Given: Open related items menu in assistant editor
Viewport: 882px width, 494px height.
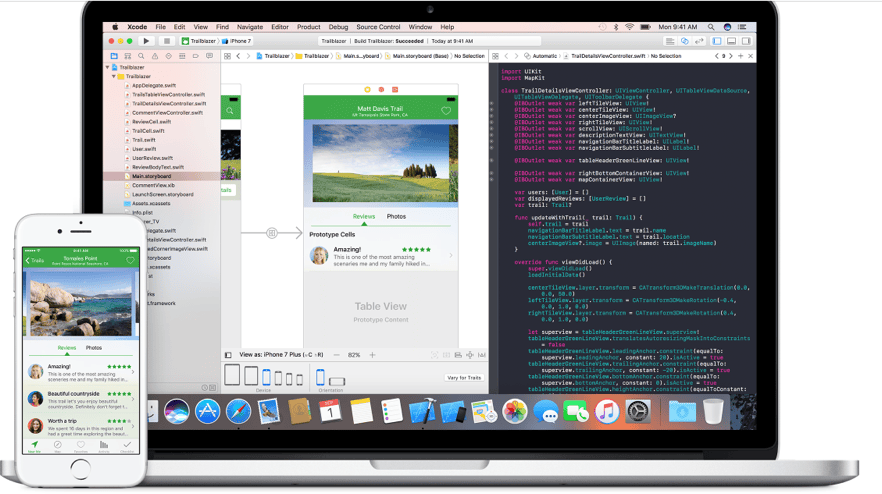Looking at the screenshot, I should coord(495,56).
